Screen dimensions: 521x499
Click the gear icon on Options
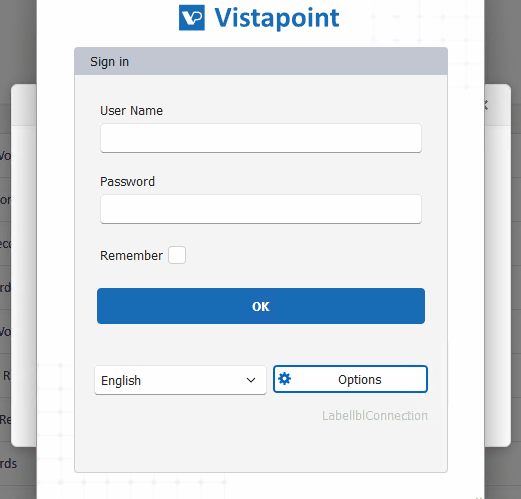click(285, 379)
